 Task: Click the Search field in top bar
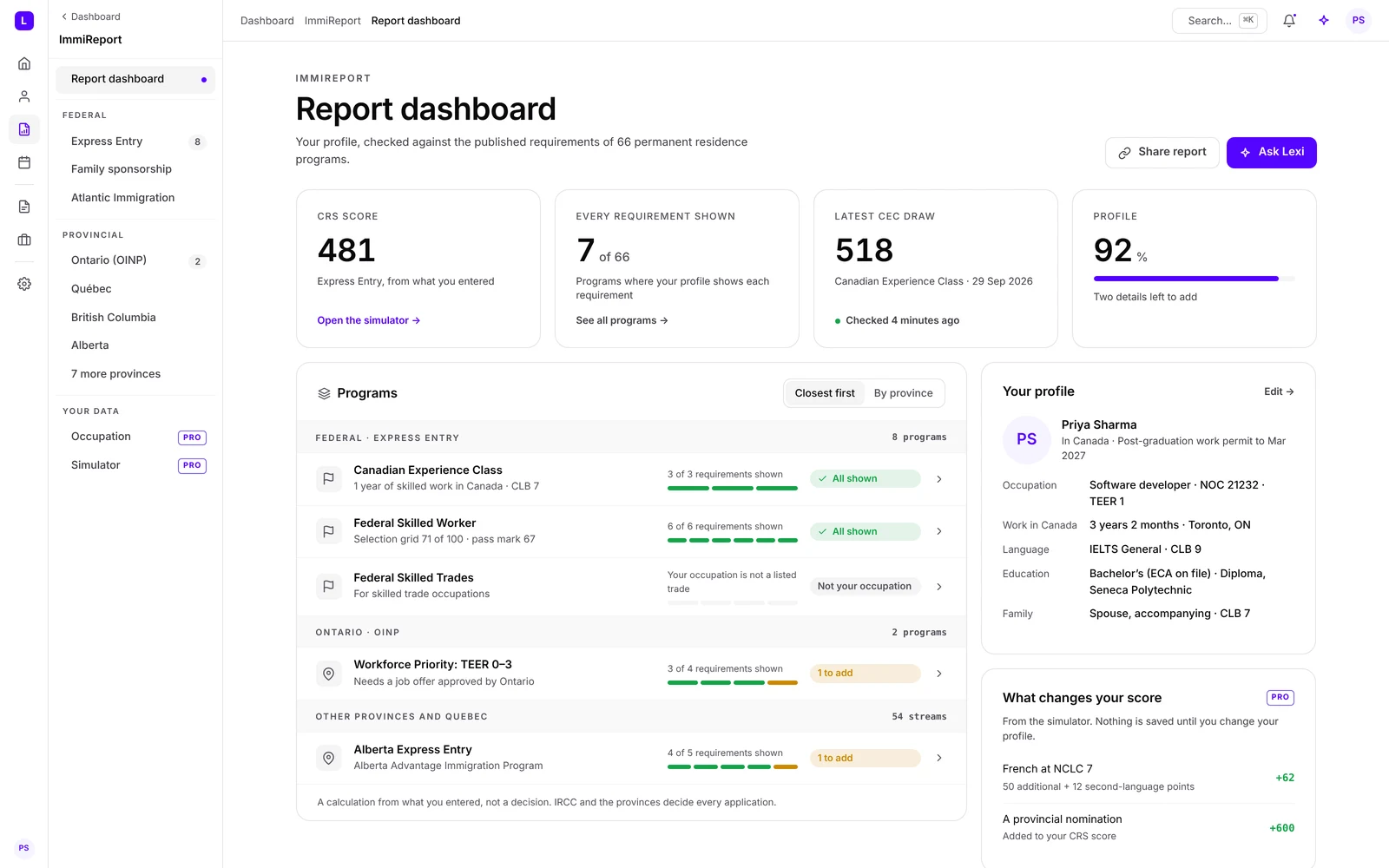tap(1220, 21)
